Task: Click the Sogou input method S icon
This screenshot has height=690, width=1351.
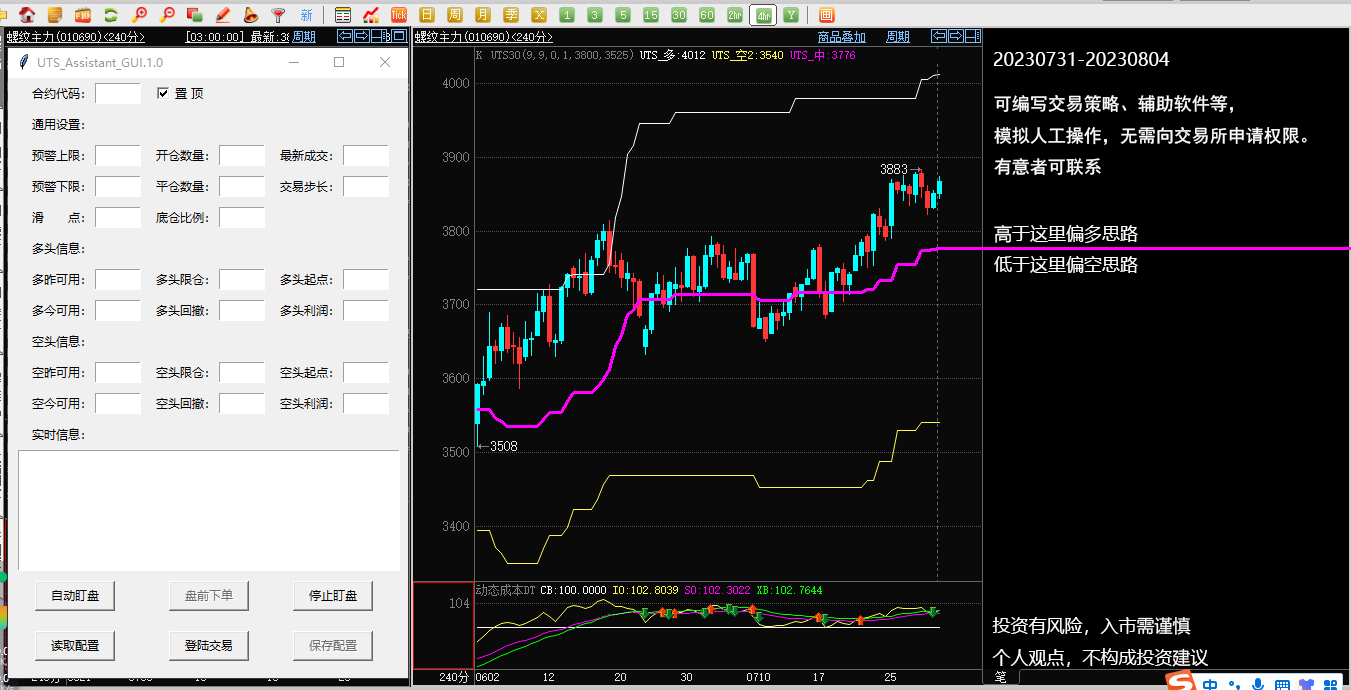Action: click(1182, 682)
